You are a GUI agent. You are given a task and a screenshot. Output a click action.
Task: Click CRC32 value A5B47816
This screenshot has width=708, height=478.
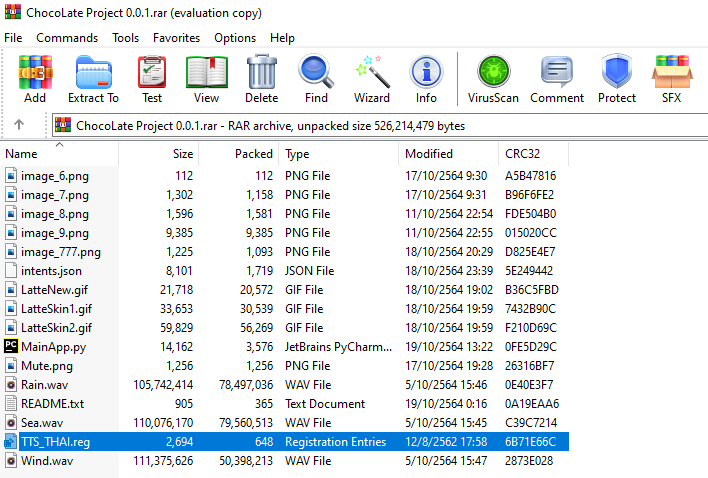tap(531, 176)
